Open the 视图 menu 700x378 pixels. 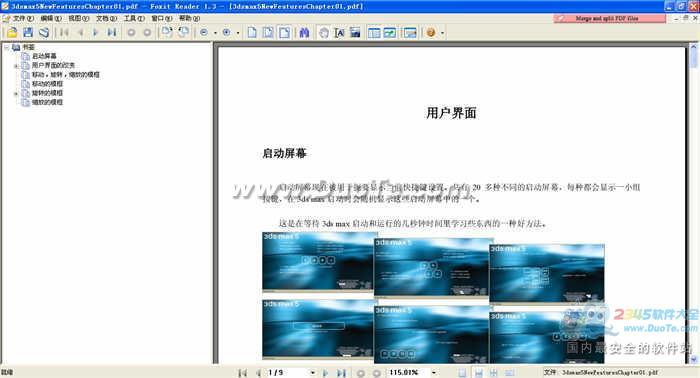click(x=79, y=18)
